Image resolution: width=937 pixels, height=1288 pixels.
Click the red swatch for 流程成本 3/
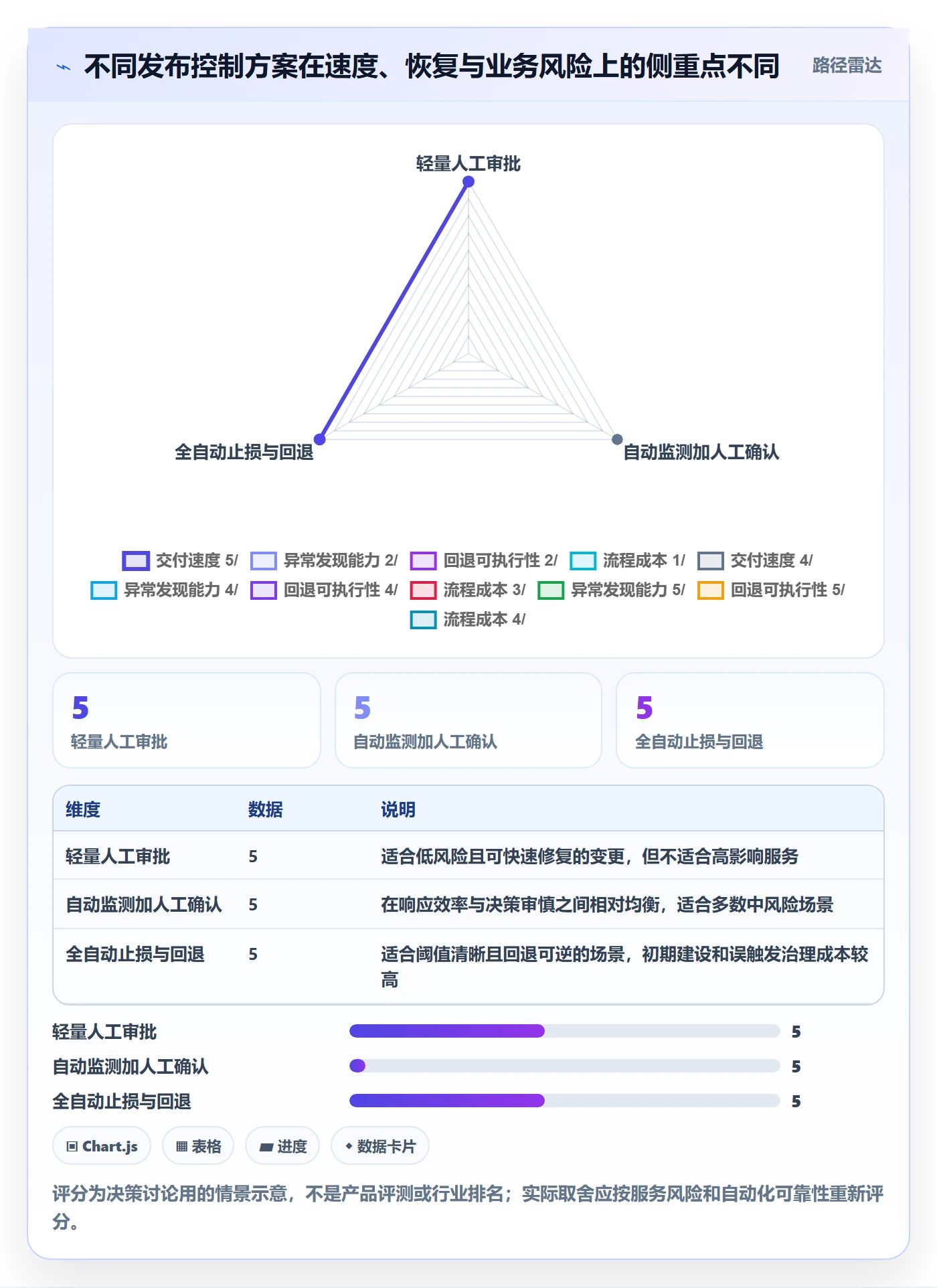pyautogui.click(x=423, y=590)
